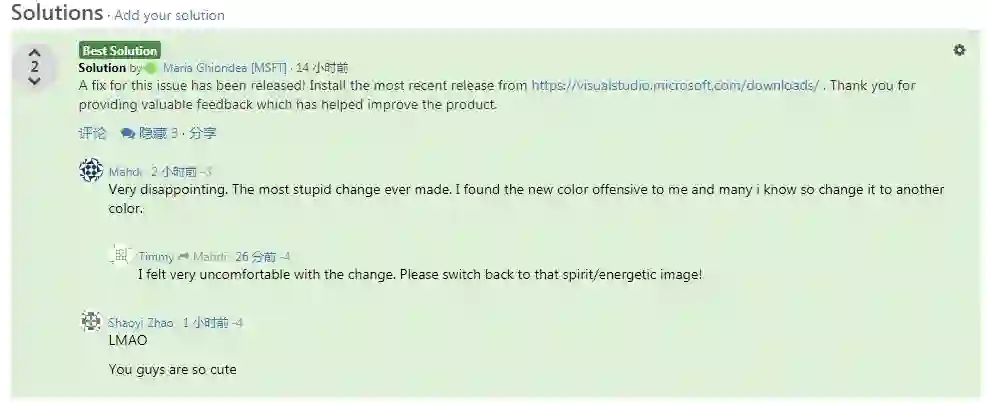The width and height of the screenshot is (987, 403).
Task: Click Shaoyi Zhao's avatar icon
Action: (91, 321)
